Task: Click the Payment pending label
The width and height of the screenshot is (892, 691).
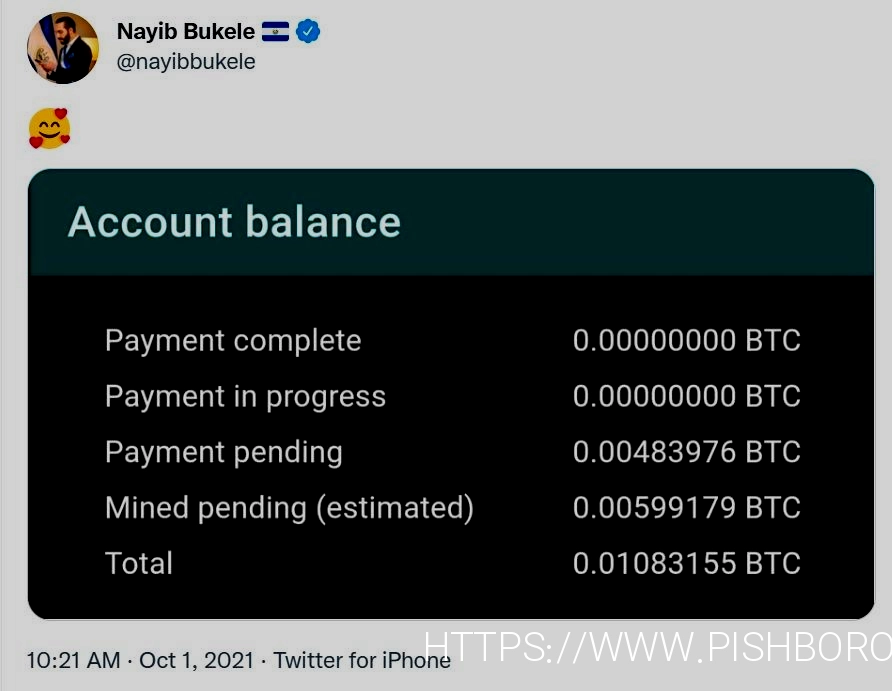Action: click(224, 452)
